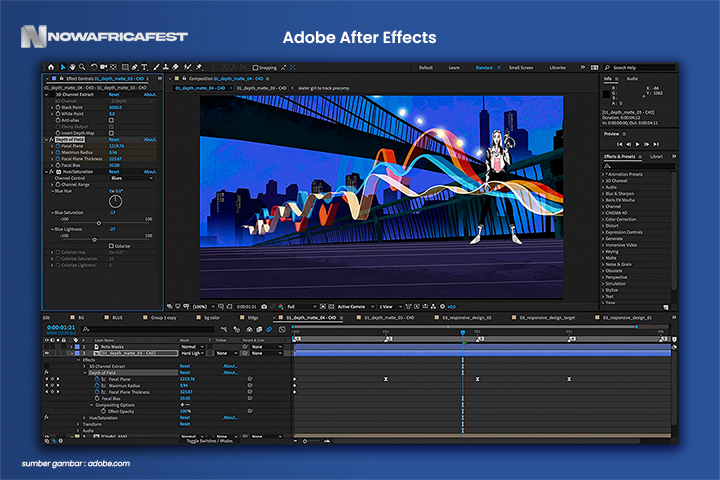Screen dimensions: 720x480
Task: Open the magnification 100% dropdown
Action: 203,306
